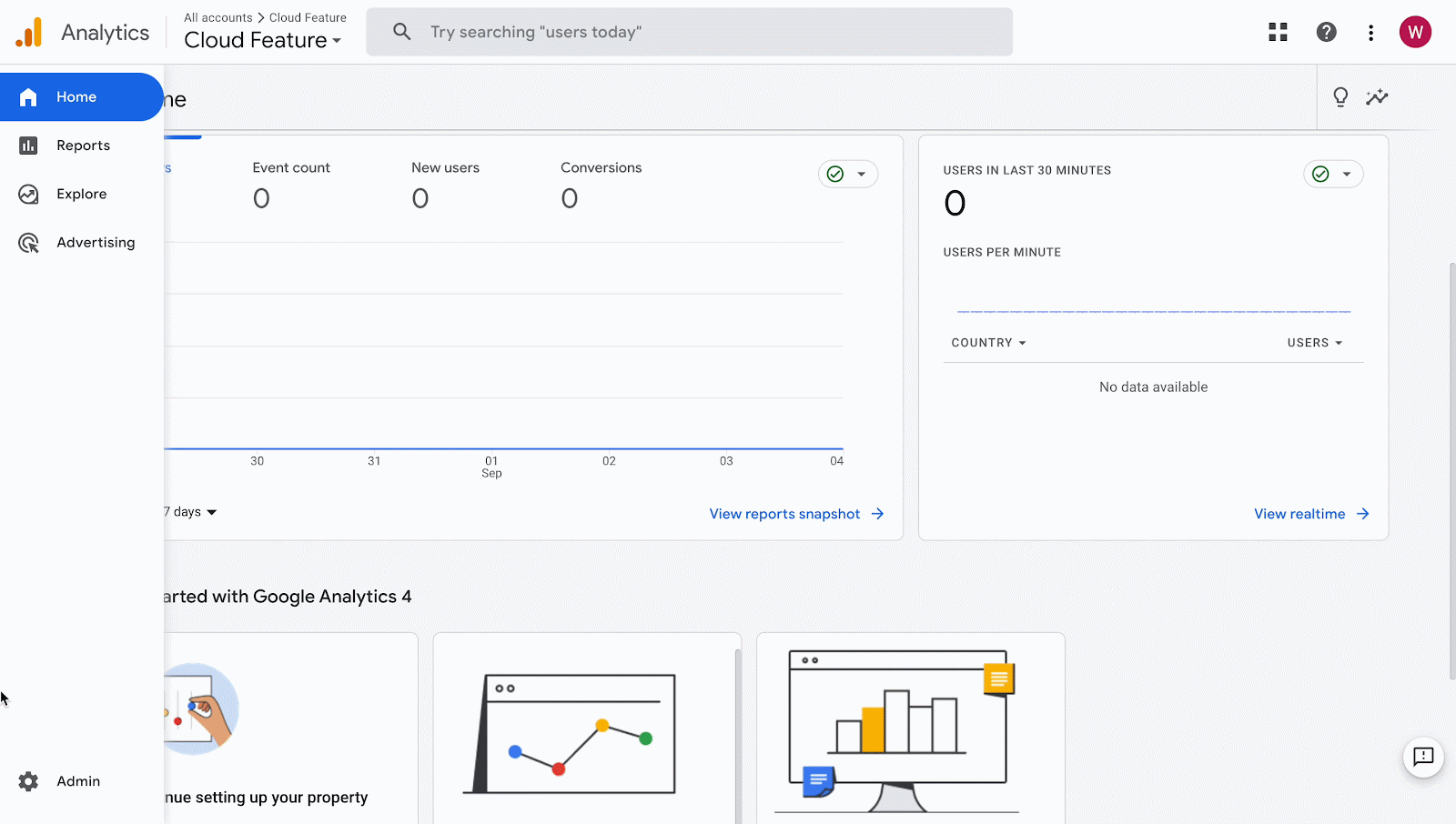
Task: Click the Admin gear icon
Action: tap(28, 781)
